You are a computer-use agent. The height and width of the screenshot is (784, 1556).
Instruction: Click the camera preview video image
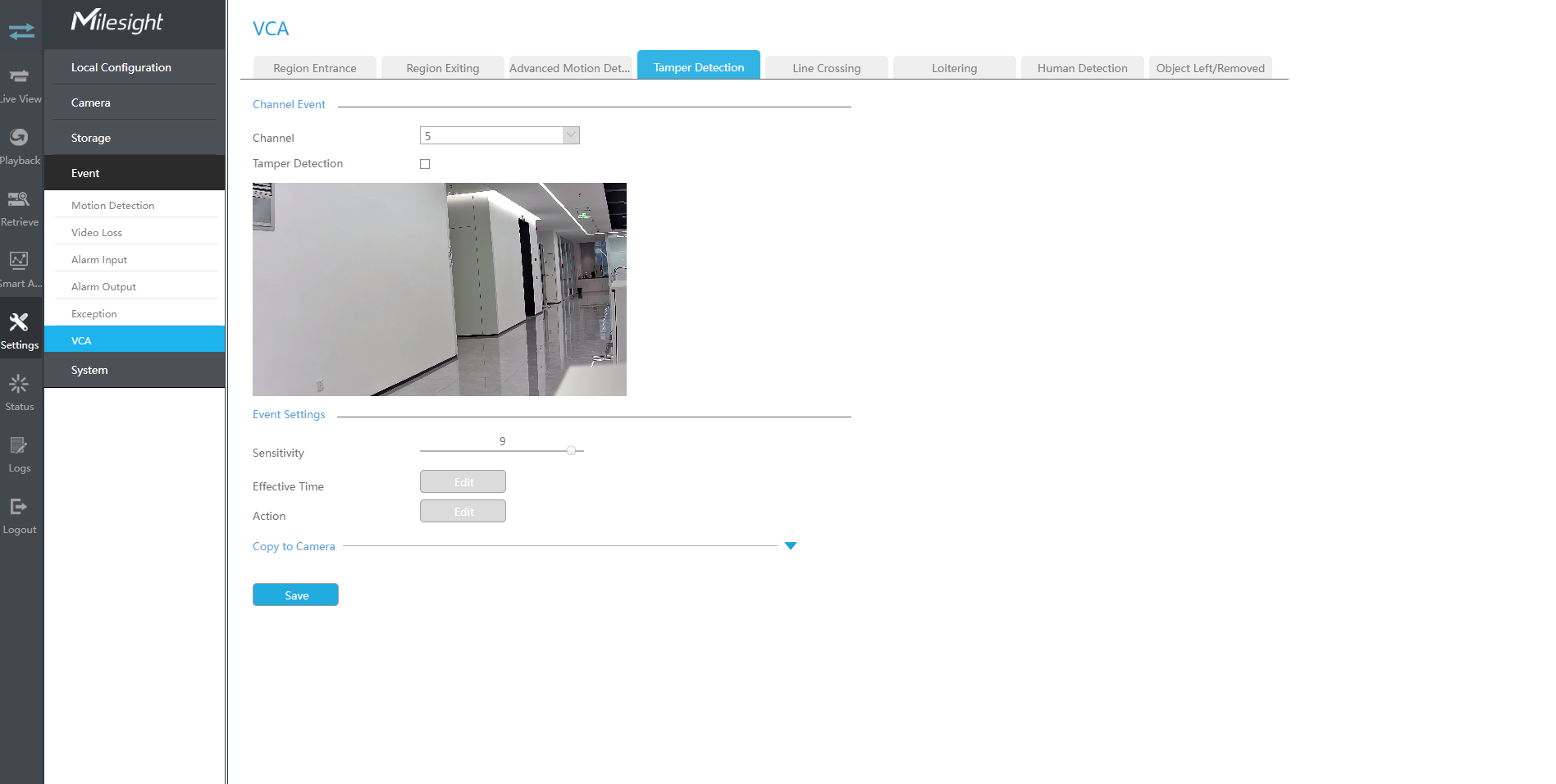pos(440,289)
